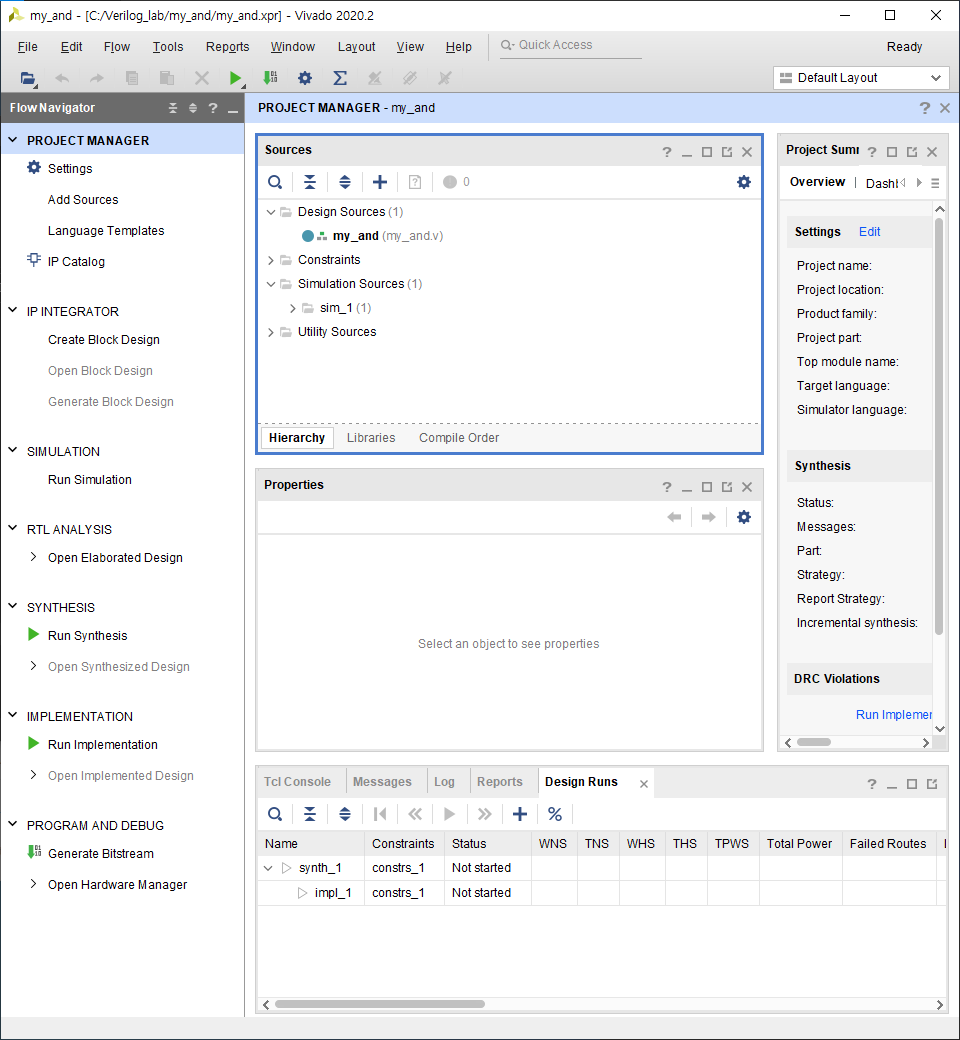This screenshot has width=960, height=1040.
Task: Click the Design Runs expand all icon
Action: pyautogui.click(x=345, y=814)
